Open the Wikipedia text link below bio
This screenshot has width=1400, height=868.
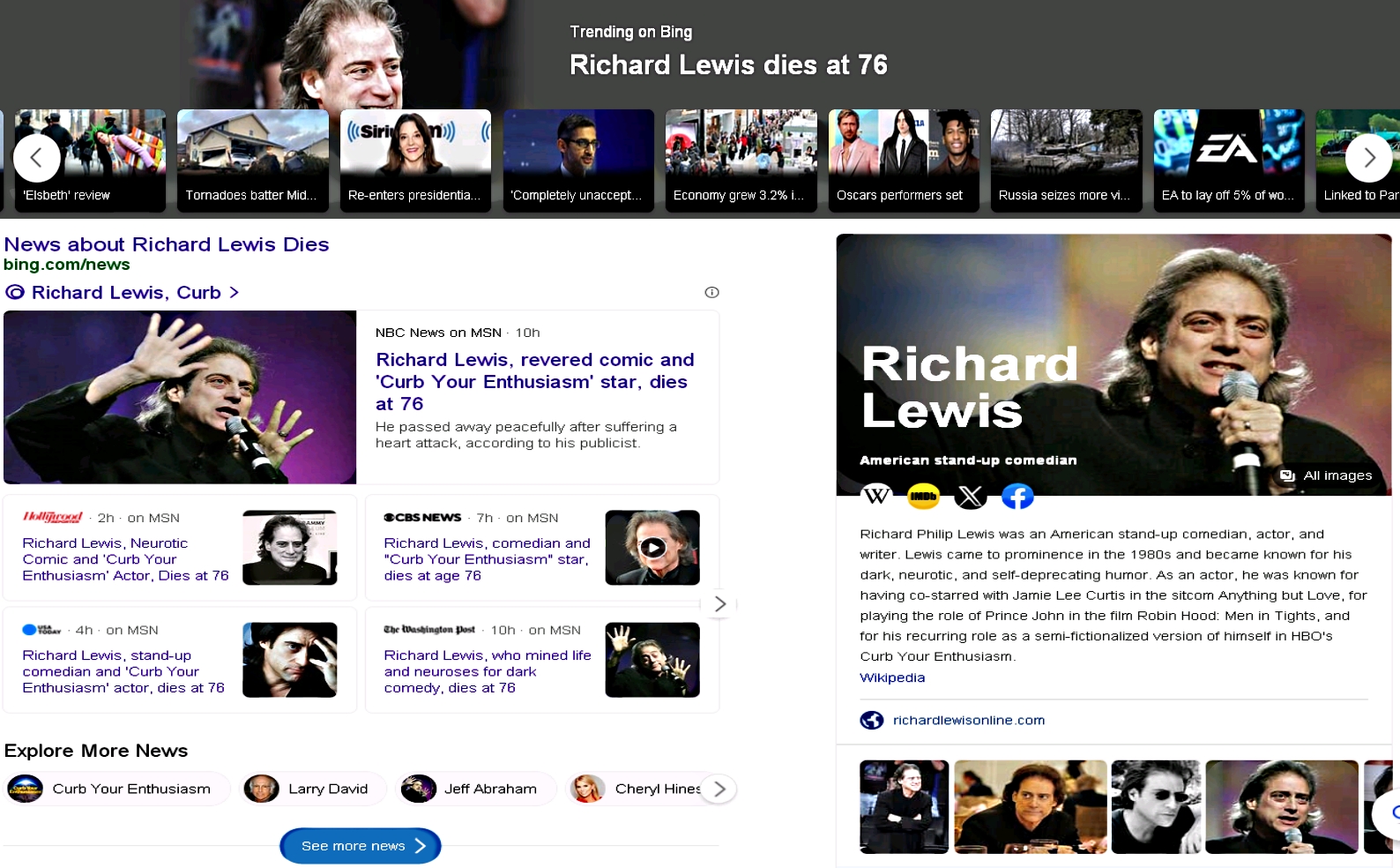coord(892,677)
